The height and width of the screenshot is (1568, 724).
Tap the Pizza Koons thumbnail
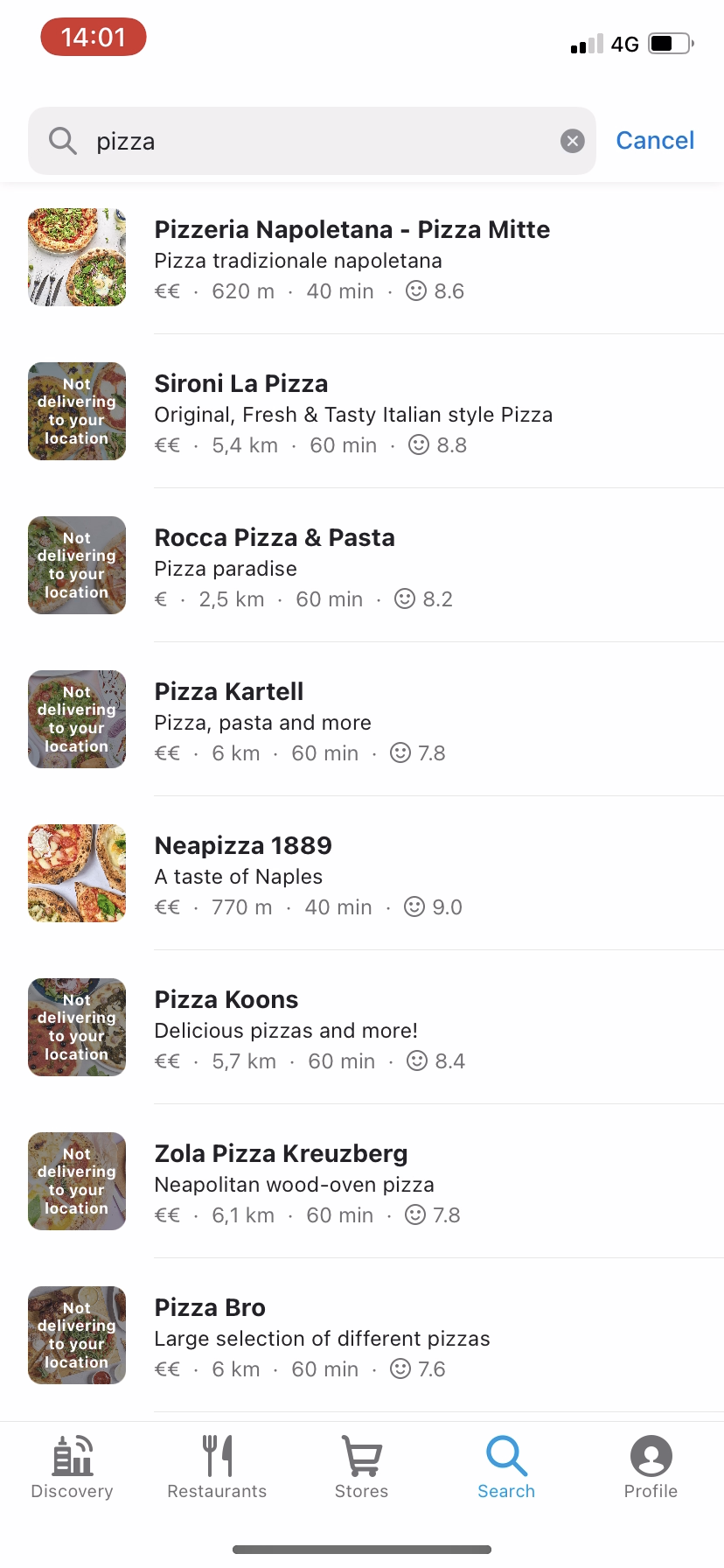[77, 1027]
